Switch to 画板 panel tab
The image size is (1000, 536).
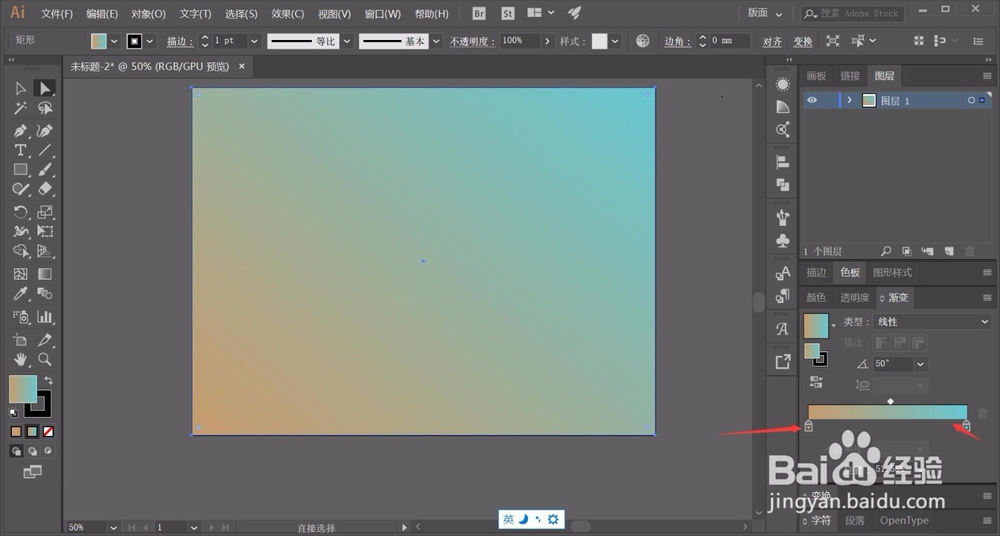point(816,76)
